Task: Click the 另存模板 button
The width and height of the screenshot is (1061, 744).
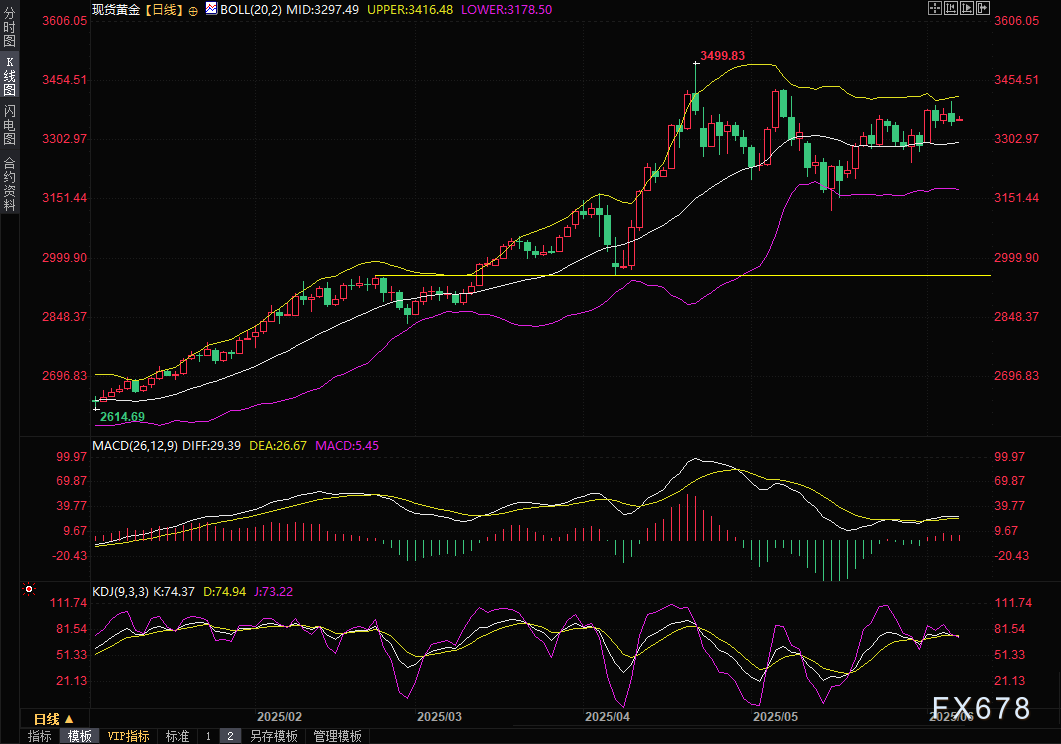Action: (x=274, y=736)
